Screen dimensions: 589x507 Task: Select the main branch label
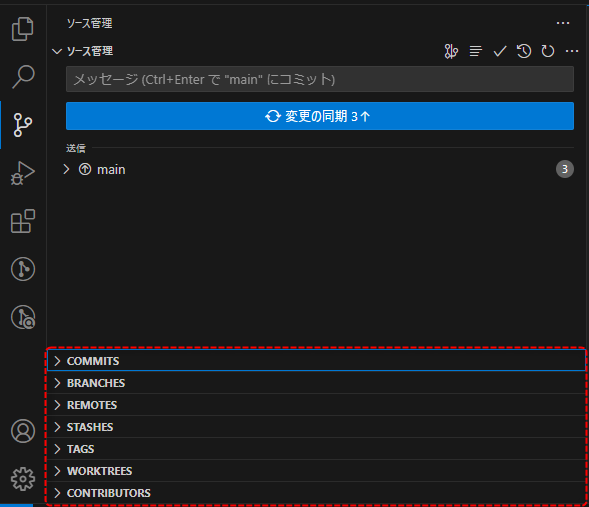(111, 170)
